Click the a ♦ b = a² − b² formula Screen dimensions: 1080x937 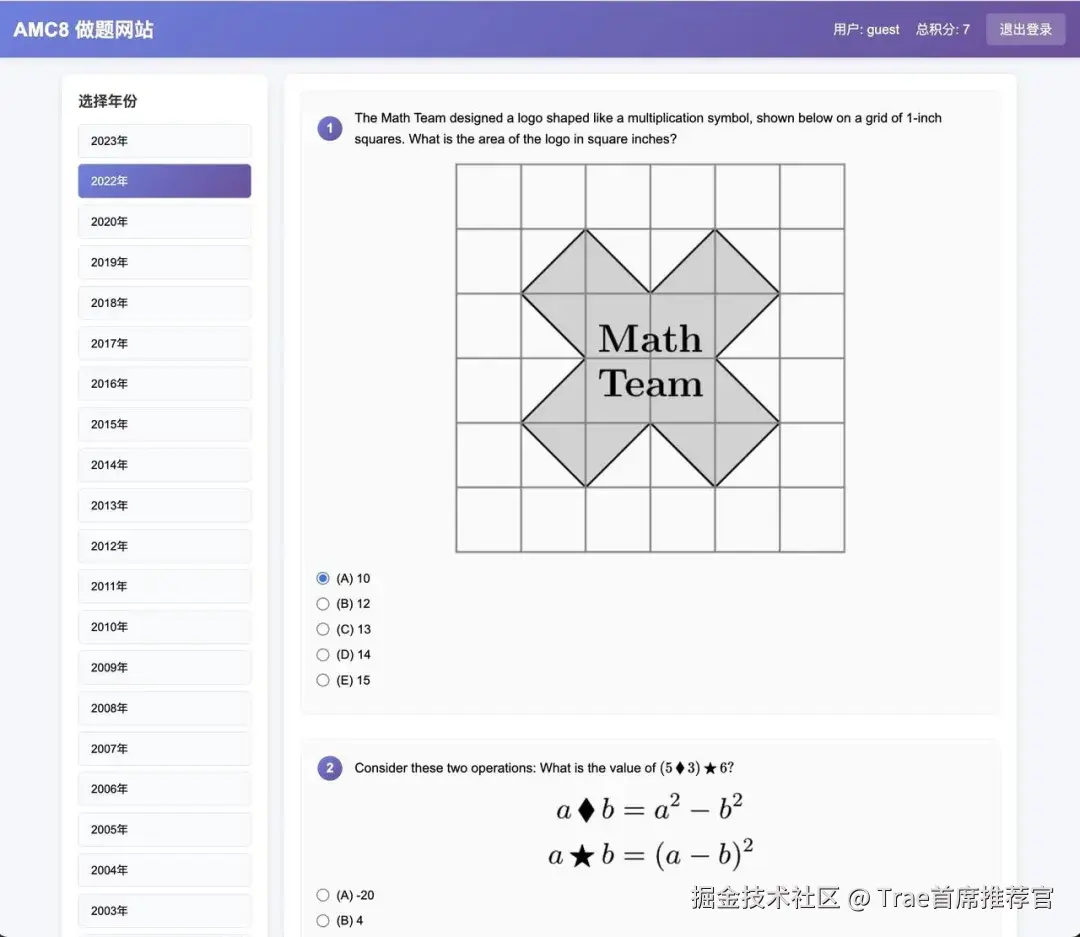[x=650, y=807]
